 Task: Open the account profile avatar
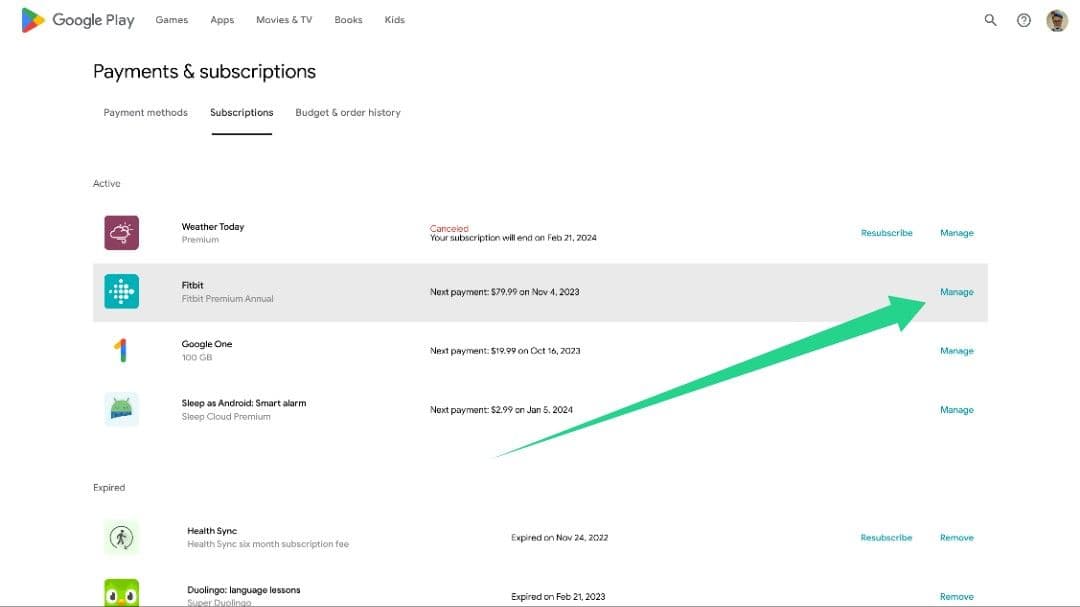[x=1057, y=20]
